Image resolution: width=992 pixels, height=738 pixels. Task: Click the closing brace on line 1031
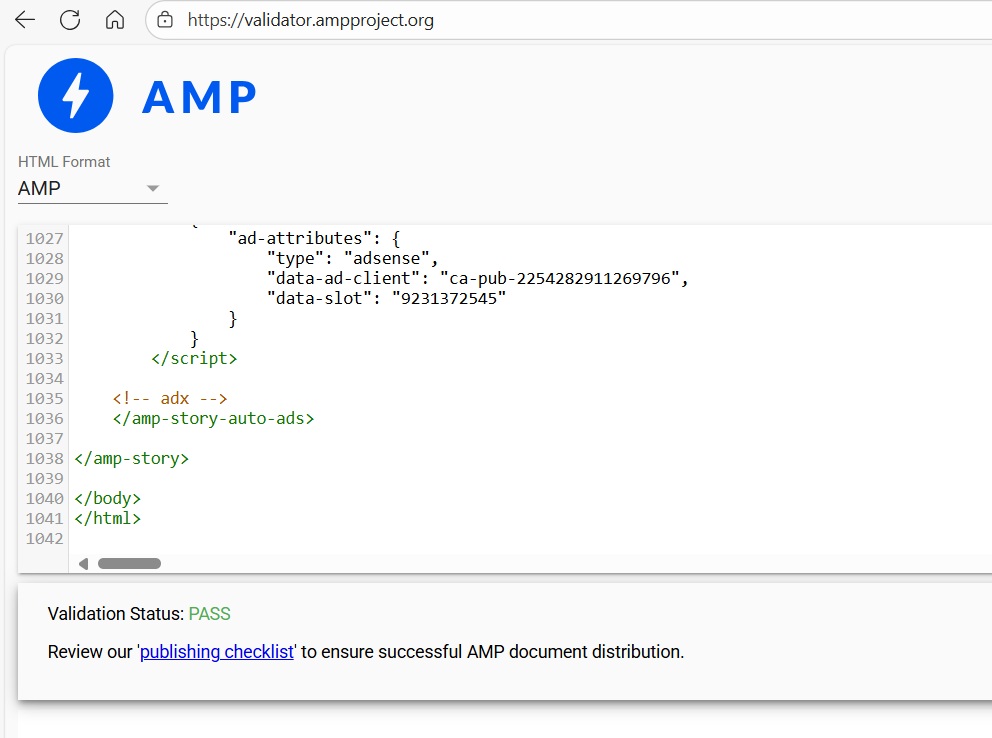click(x=233, y=319)
